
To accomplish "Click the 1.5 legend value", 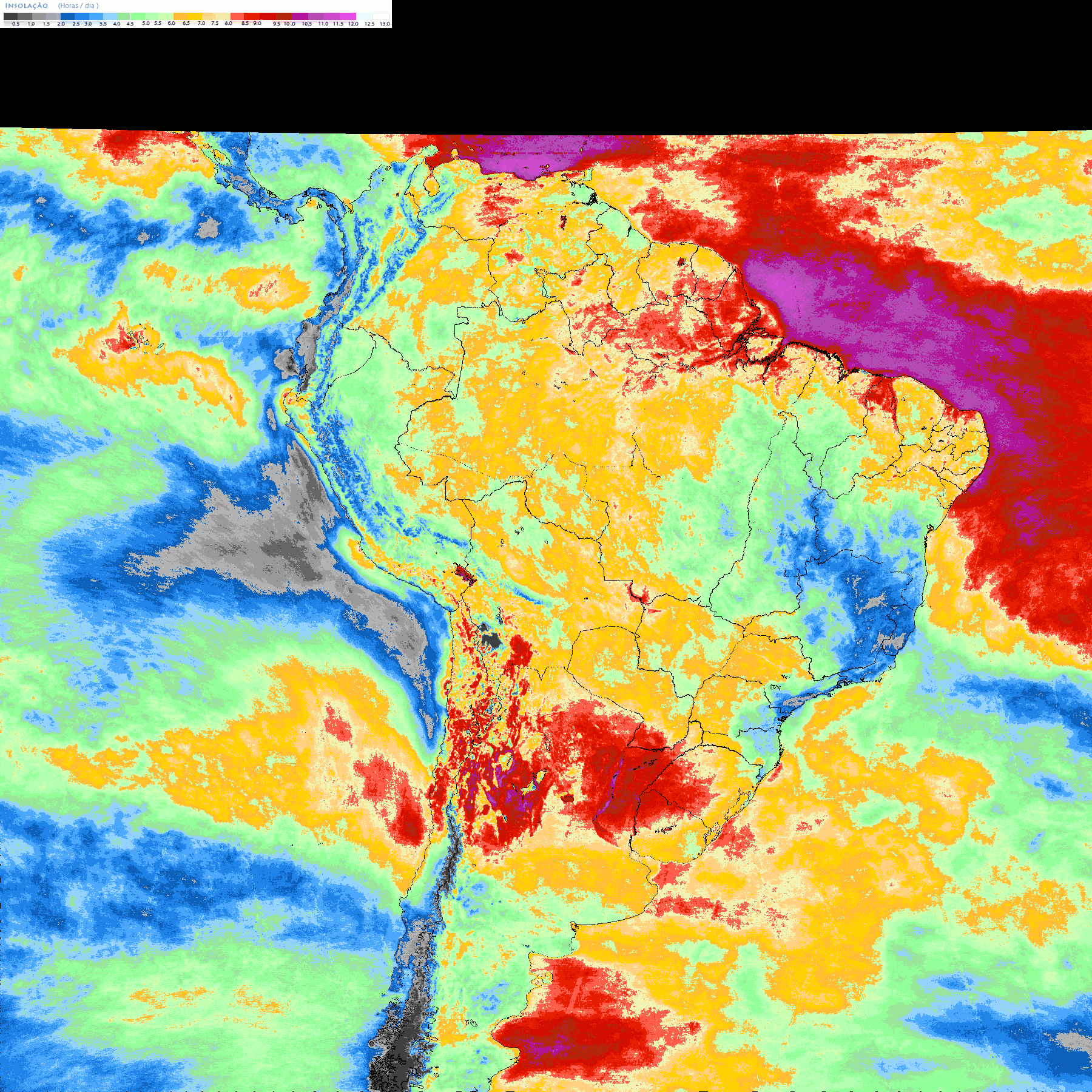I will [46, 24].
